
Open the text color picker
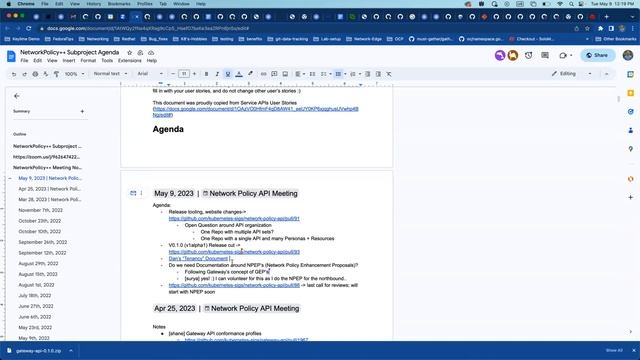[239, 74]
